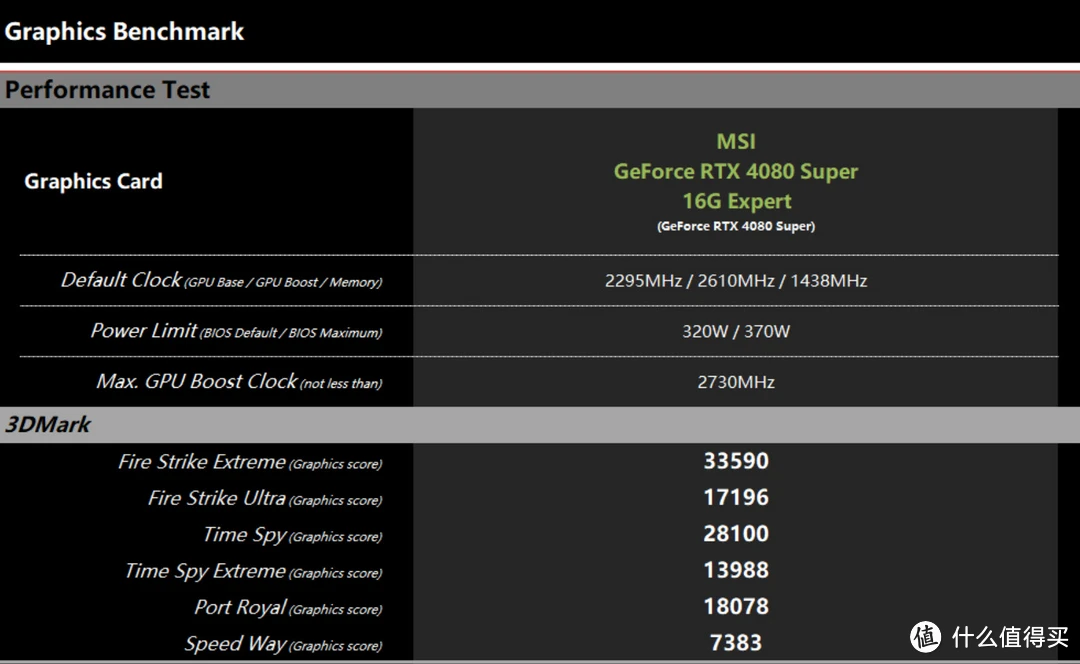Click the Fire Strike Extreme label

(250, 461)
